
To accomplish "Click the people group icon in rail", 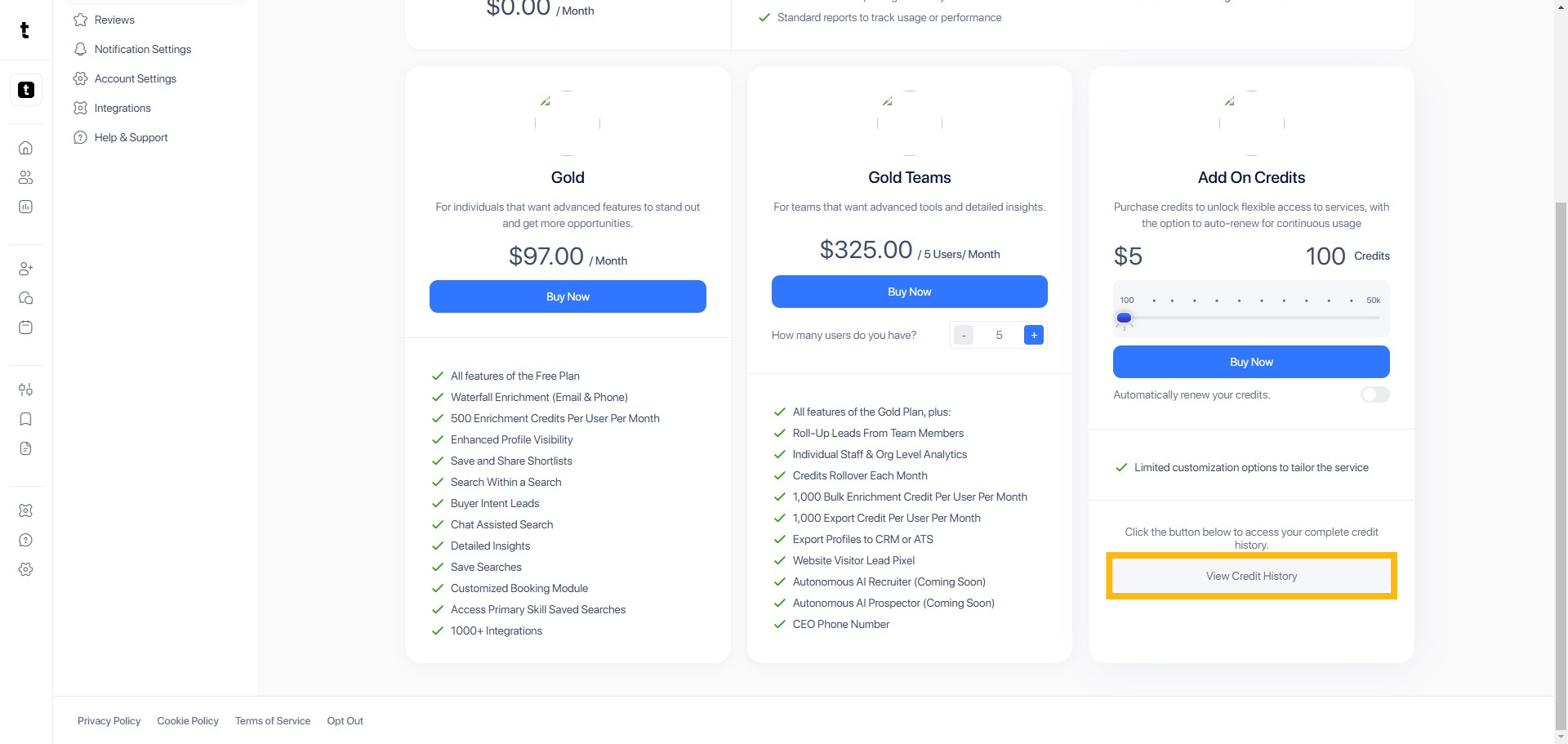I will pyautogui.click(x=25, y=177).
